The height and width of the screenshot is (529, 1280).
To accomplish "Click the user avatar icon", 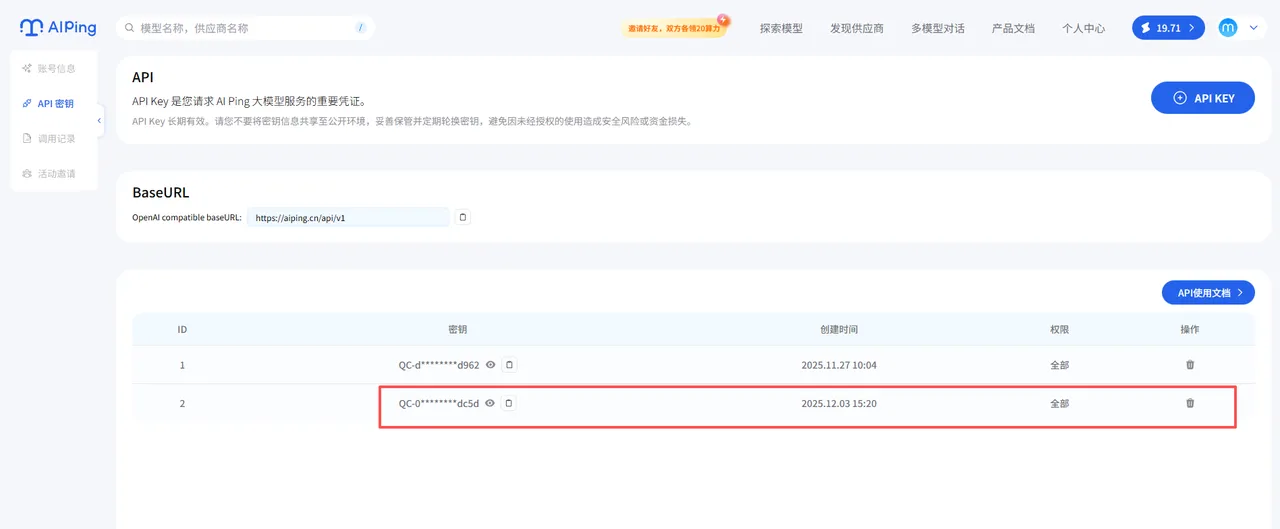I will click(1228, 28).
